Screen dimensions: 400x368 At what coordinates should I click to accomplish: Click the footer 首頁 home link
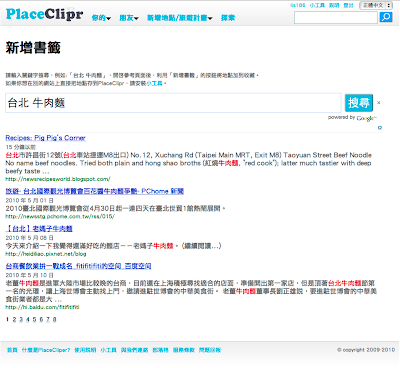click(12, 350)
